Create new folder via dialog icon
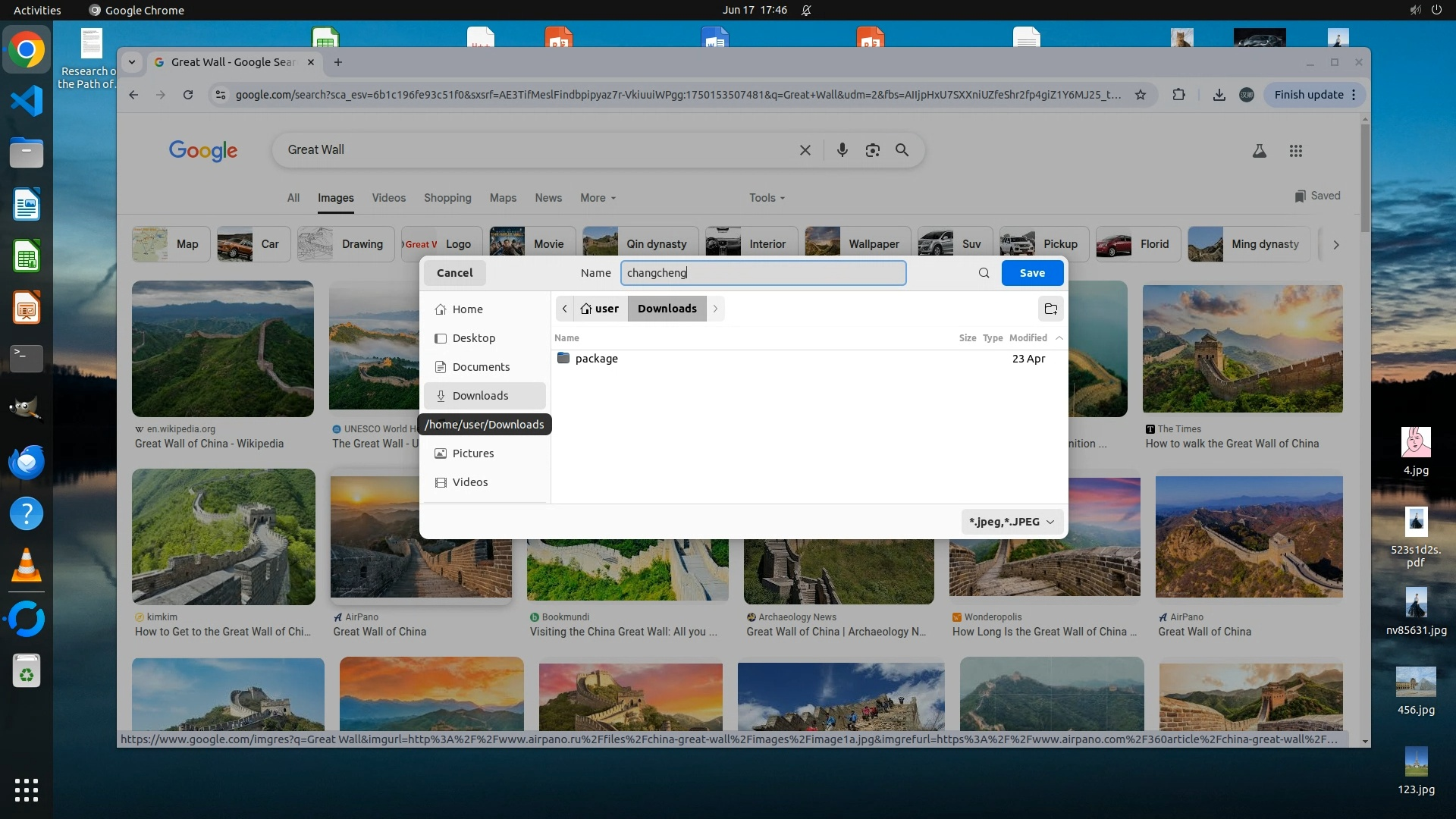1456x819 pixels. (1050, 309)
